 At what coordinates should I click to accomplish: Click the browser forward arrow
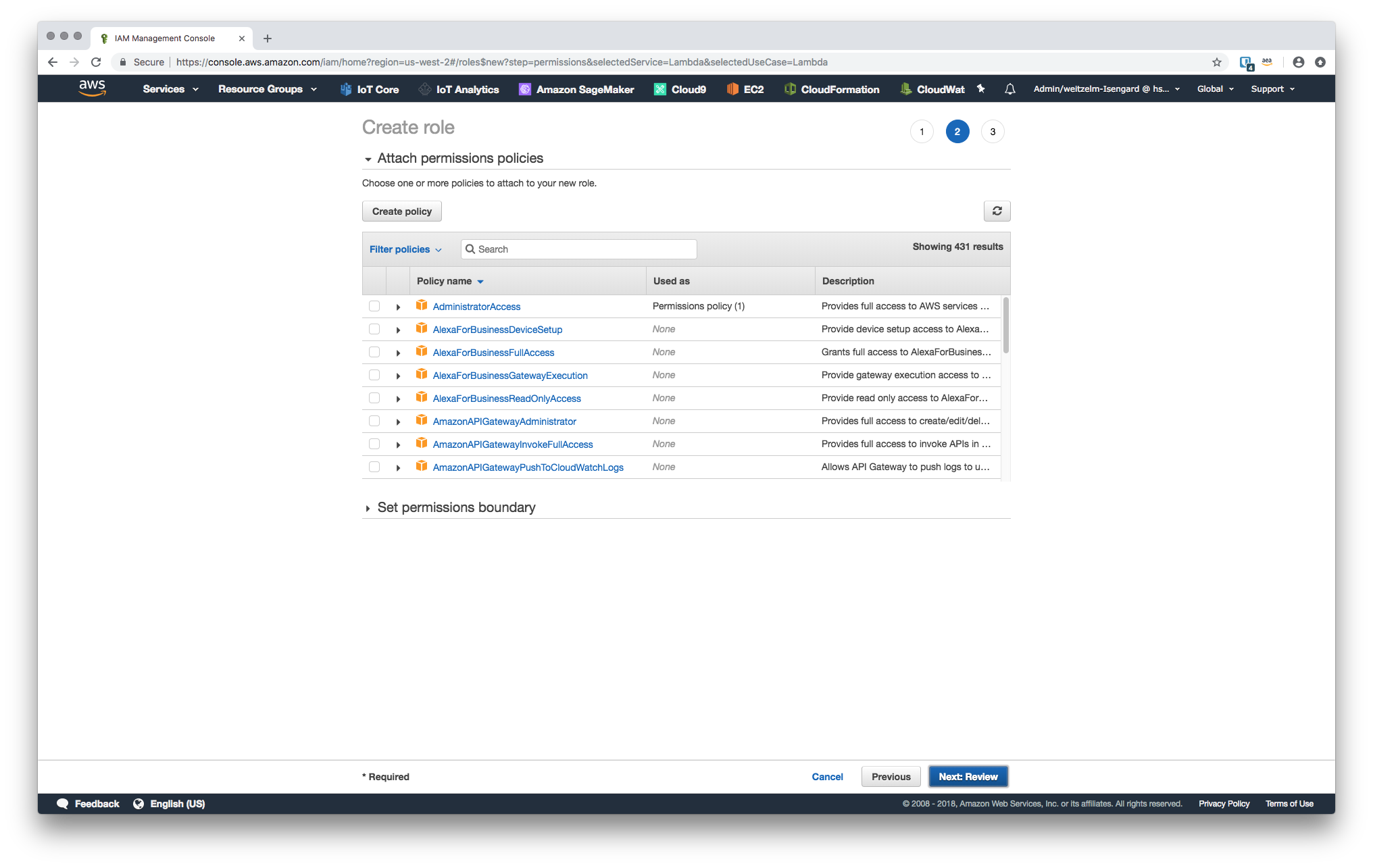pos(74,62)
